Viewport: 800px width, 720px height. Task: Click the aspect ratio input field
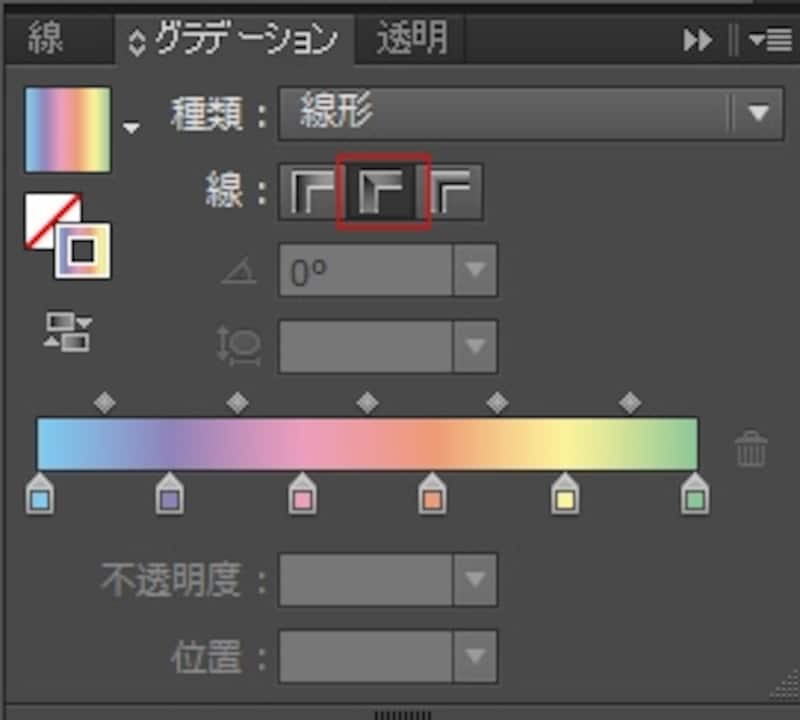[366, 346]
